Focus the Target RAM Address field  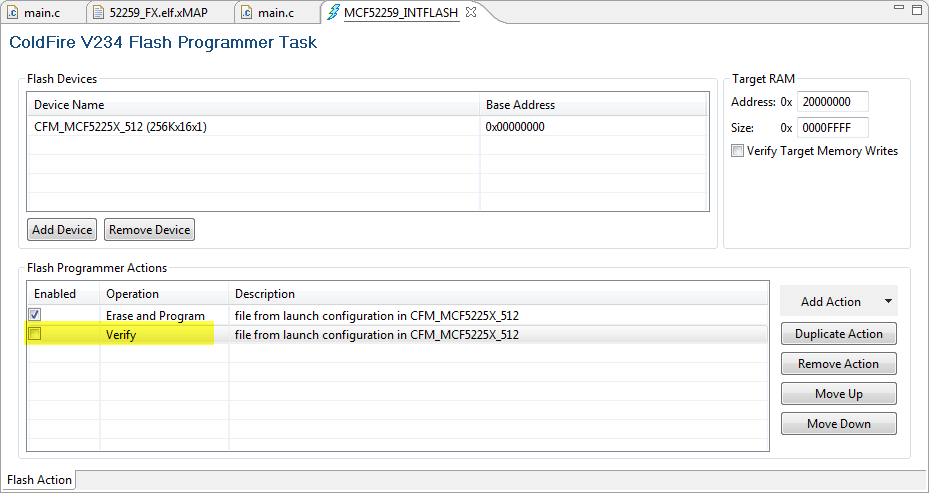pyautogui.click(x=832, y=102)
